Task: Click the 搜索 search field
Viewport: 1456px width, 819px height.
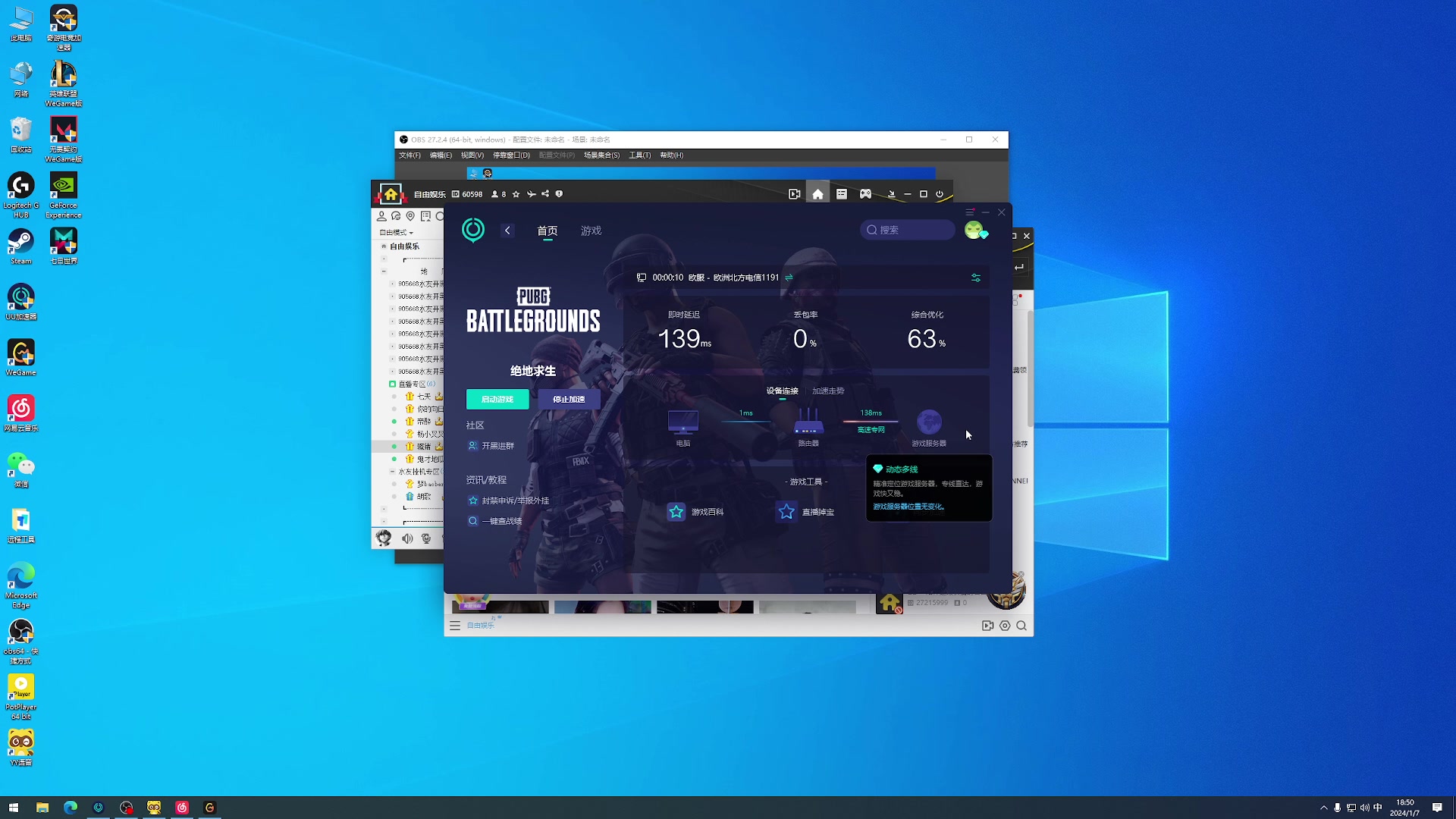Action: point(908,230)
